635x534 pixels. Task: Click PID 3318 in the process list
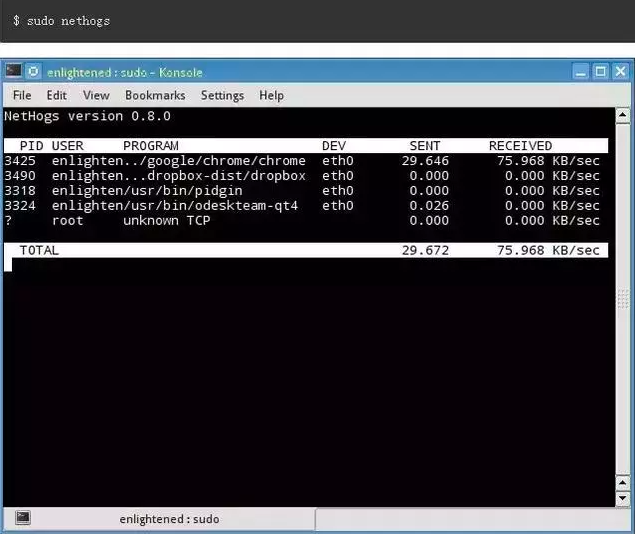pyautogui.click(x=20, y=191)
